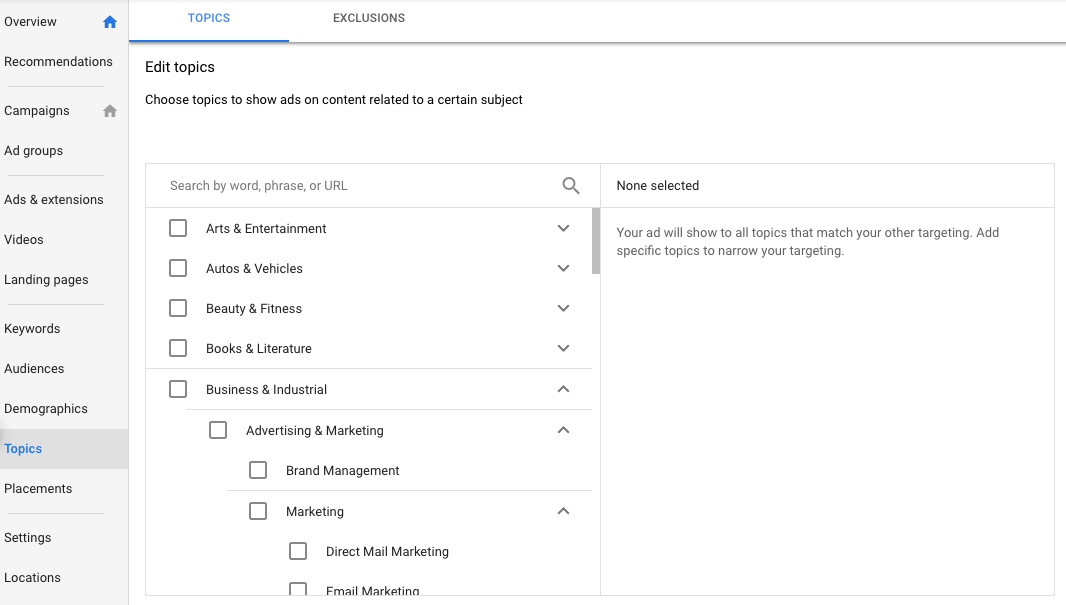Screen dimensions: 1066x605
Task: Select the Brand Management checkbox
Action: point(258,470)
